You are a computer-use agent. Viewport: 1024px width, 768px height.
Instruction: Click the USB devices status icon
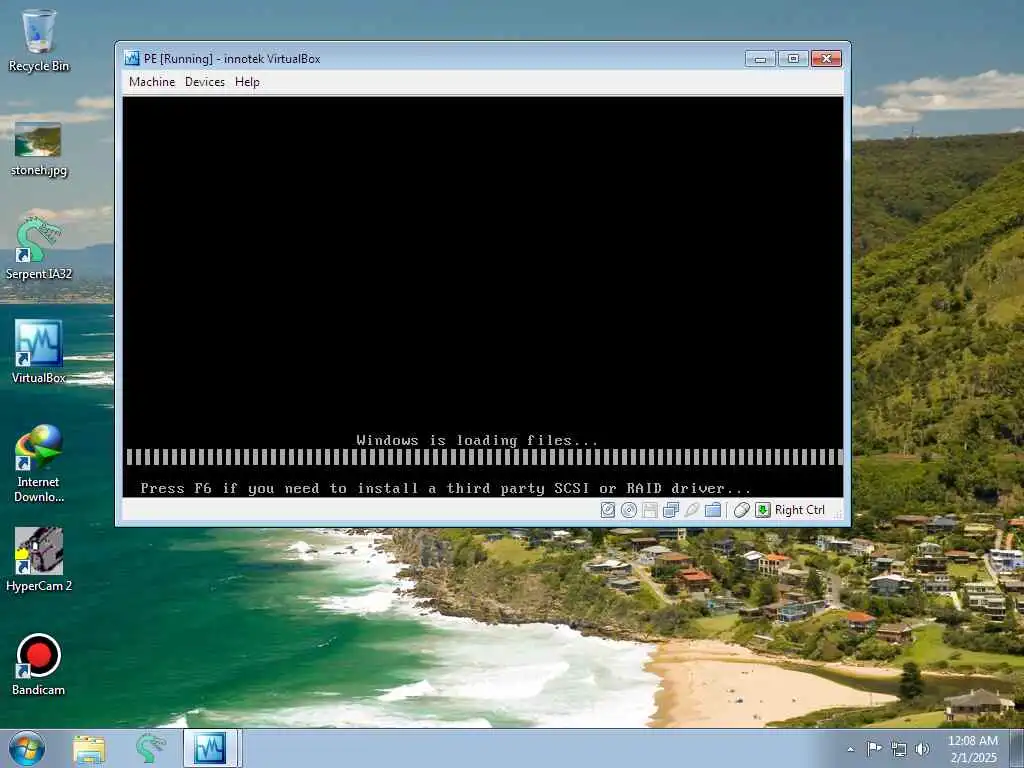692,510
